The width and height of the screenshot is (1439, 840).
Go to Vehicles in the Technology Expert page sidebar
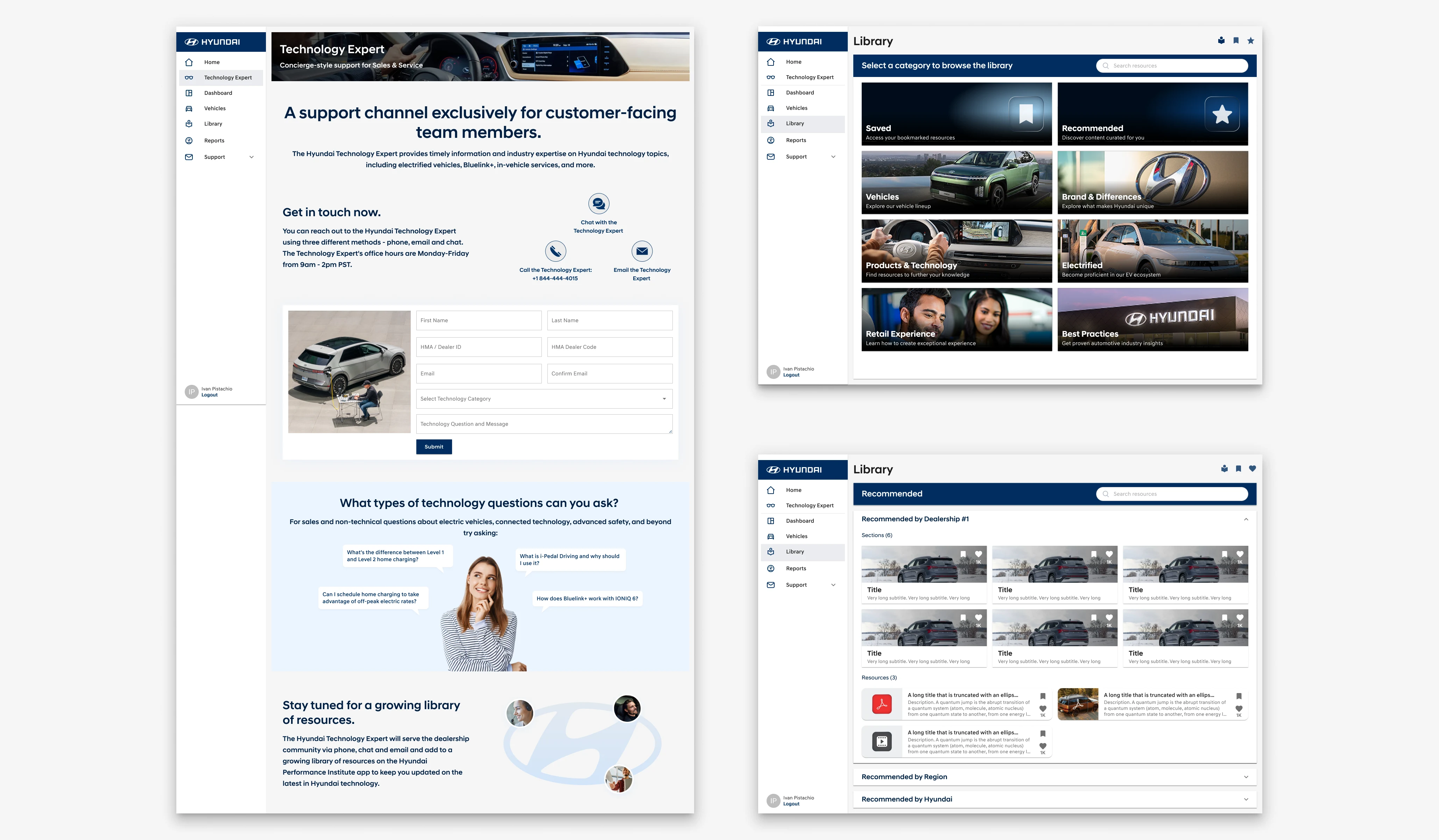(x=221, y=108)
